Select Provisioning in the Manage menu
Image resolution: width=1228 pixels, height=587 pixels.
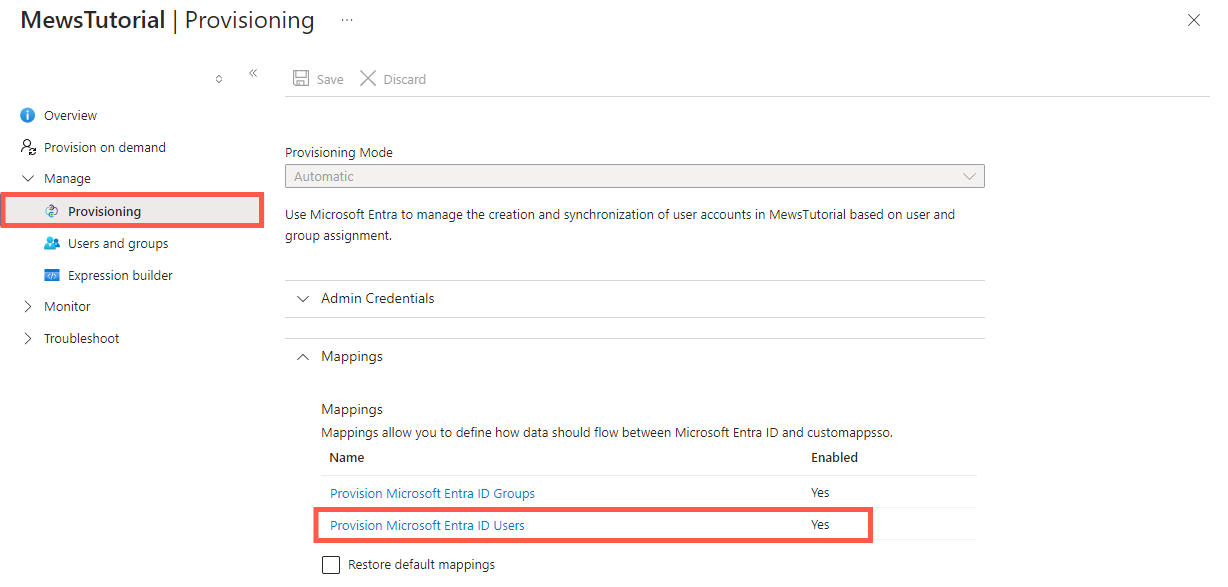tap(132, 212)
